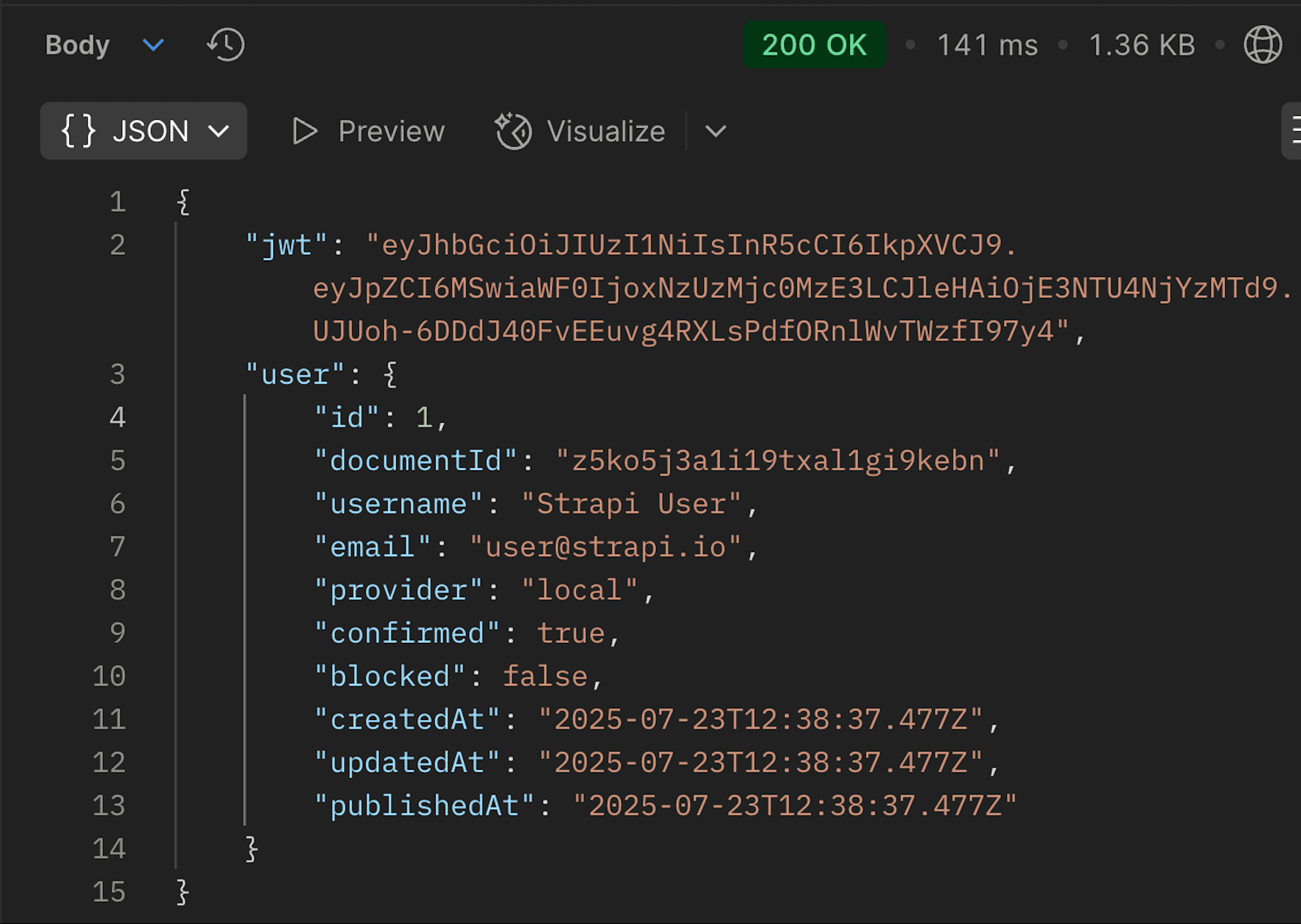Click the Preview play icon
The height and width of the screenshot is (924, 1301).
coord(305,131)
